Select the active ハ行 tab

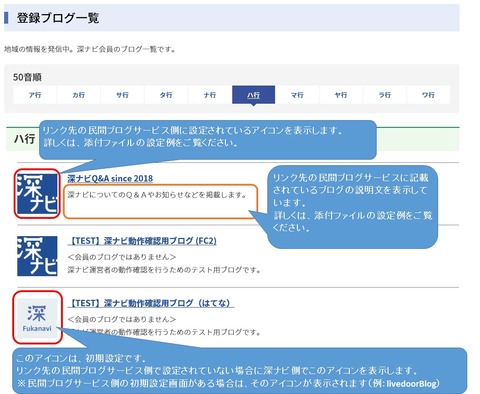[253, 95]
